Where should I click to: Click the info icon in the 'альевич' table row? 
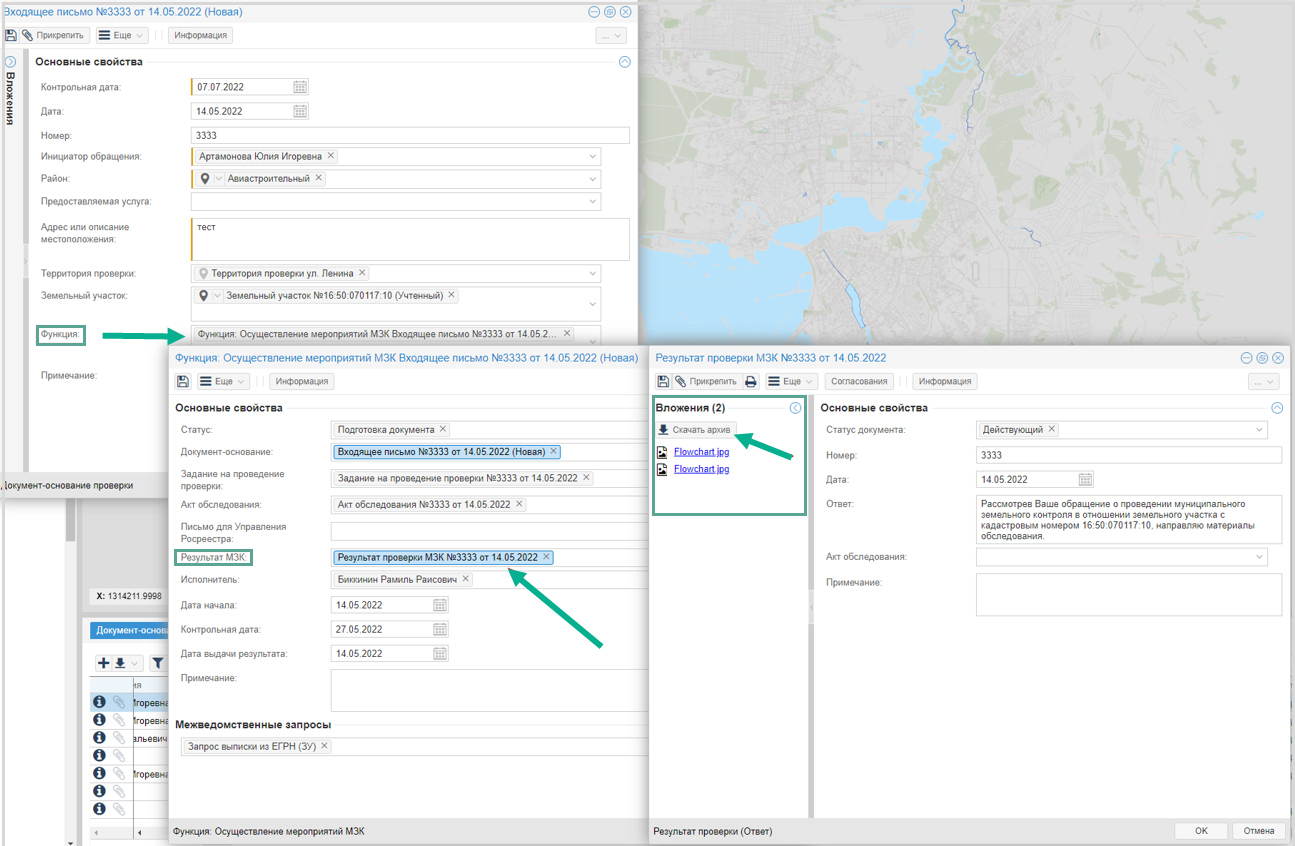[x=99, y=738]
